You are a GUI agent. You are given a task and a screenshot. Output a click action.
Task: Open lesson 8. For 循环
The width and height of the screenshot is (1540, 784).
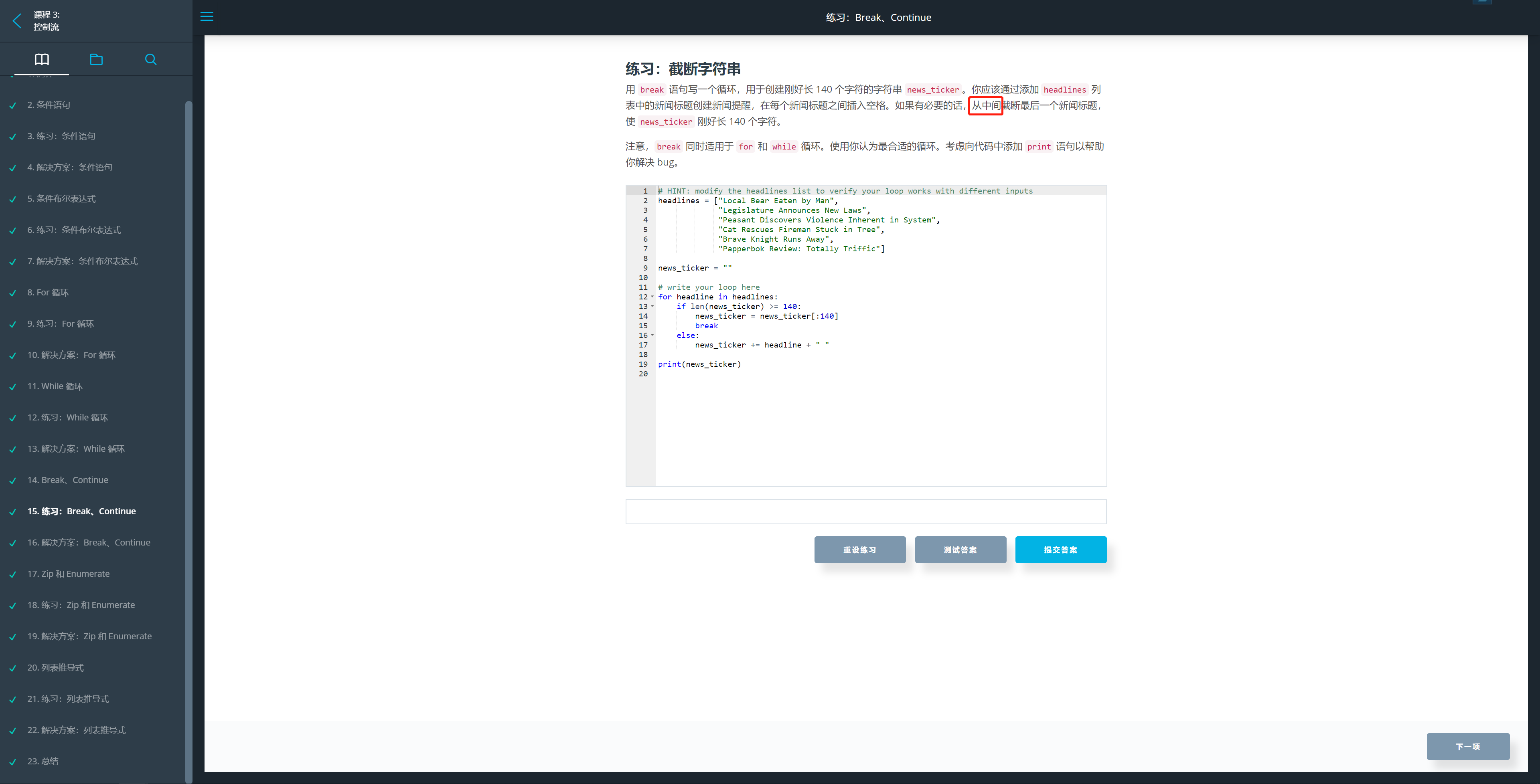coord(48,292)
